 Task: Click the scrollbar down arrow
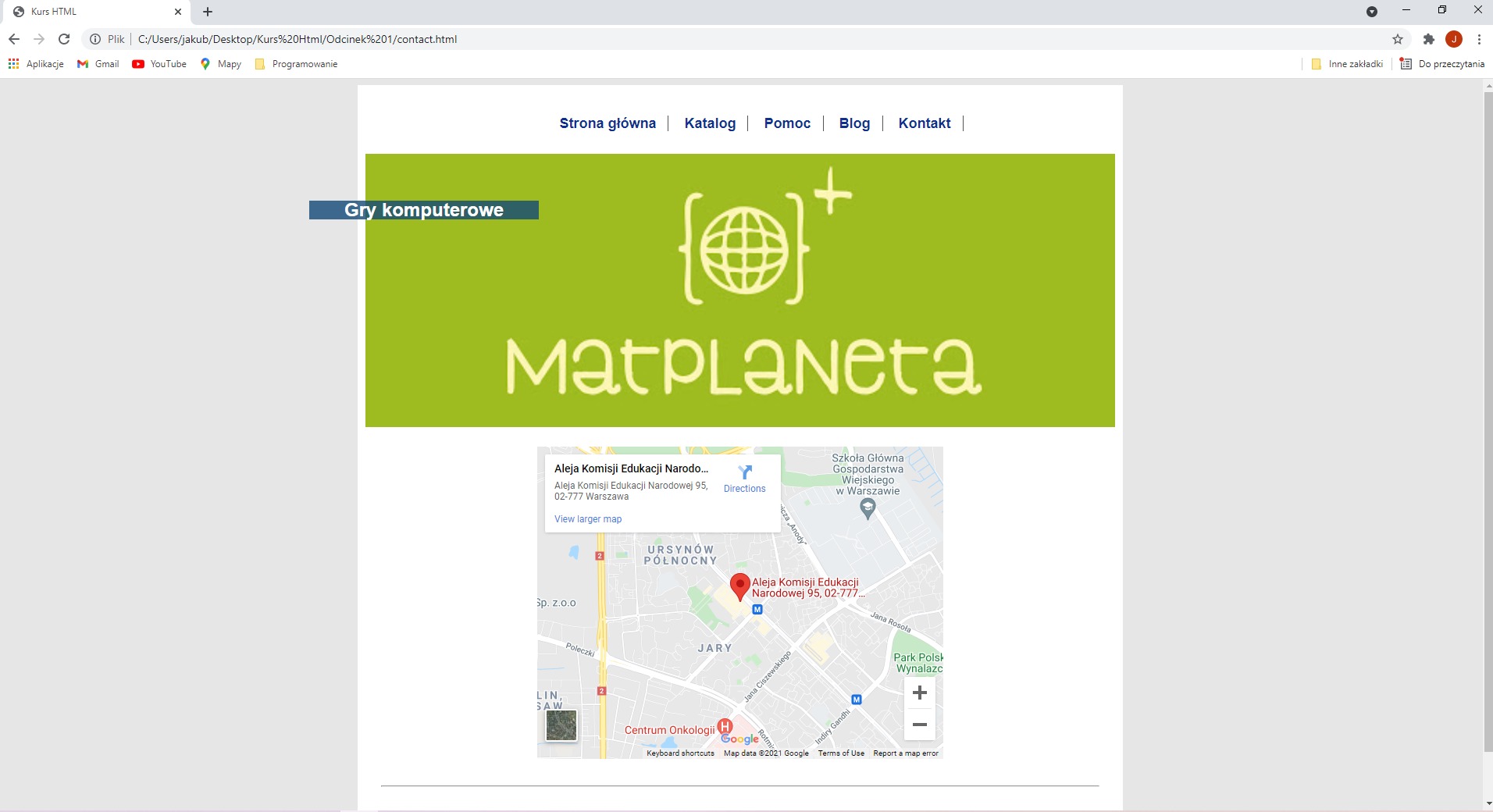1488,803
